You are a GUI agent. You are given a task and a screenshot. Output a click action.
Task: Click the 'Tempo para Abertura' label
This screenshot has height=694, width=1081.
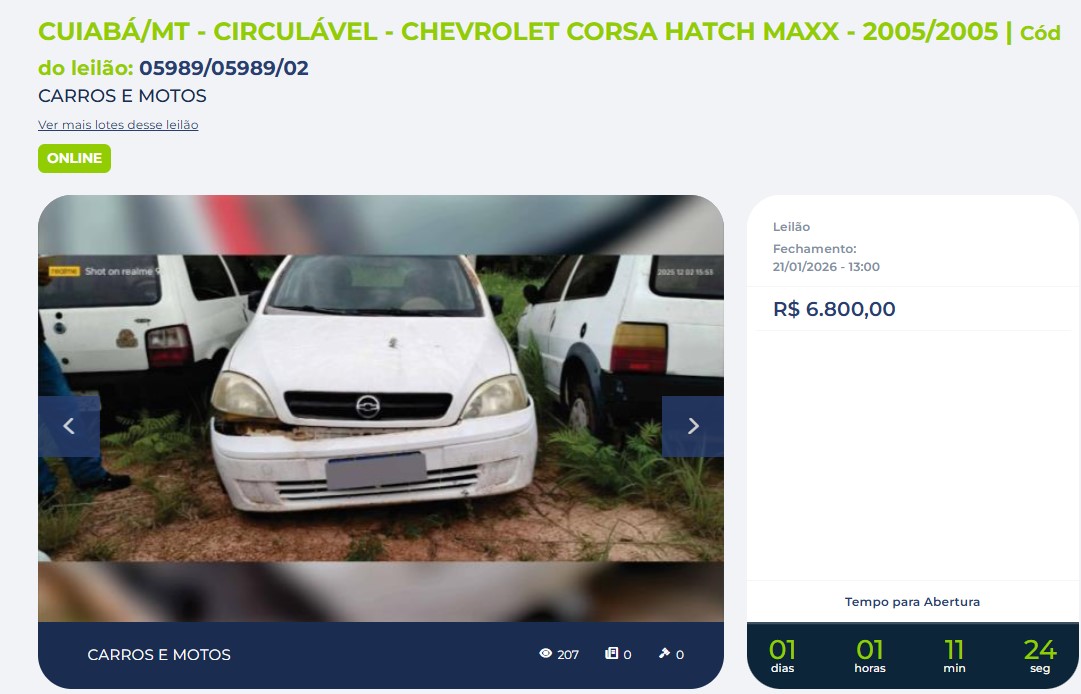pyautogui.click(x=912, y=602)
